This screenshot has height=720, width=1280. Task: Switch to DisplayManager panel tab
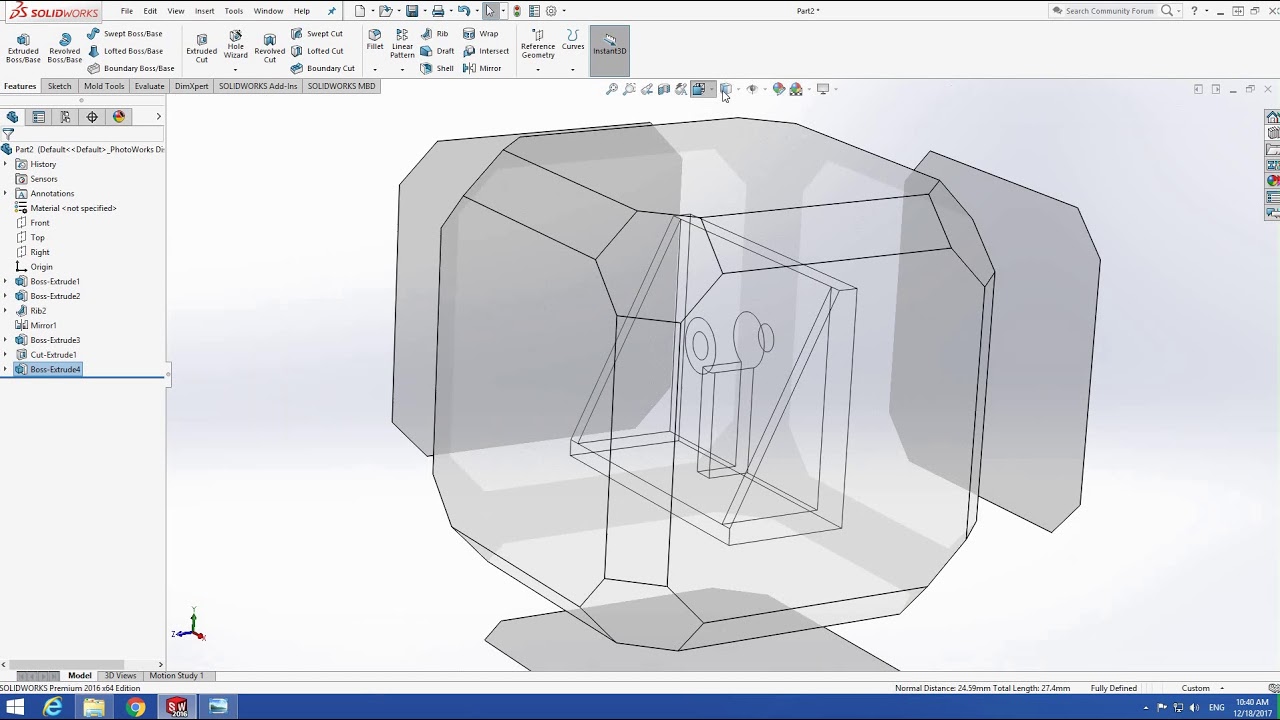[x=119, y=117]
